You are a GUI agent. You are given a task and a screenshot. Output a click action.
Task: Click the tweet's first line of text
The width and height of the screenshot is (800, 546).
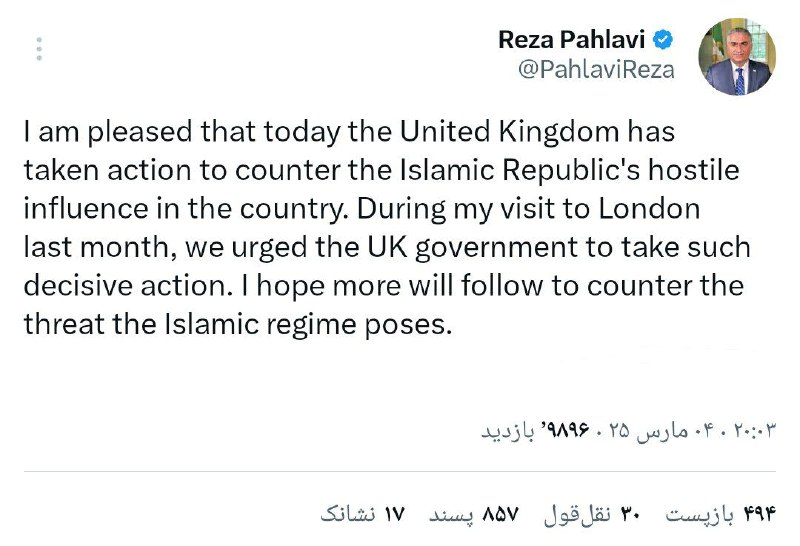pyautogui.click(x=349, y=132)
